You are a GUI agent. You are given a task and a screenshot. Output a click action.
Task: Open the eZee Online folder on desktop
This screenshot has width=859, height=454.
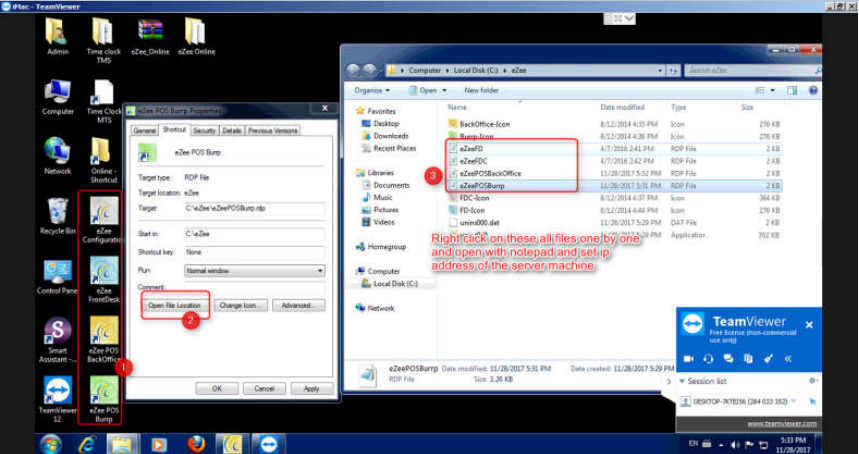click(196, 37)
